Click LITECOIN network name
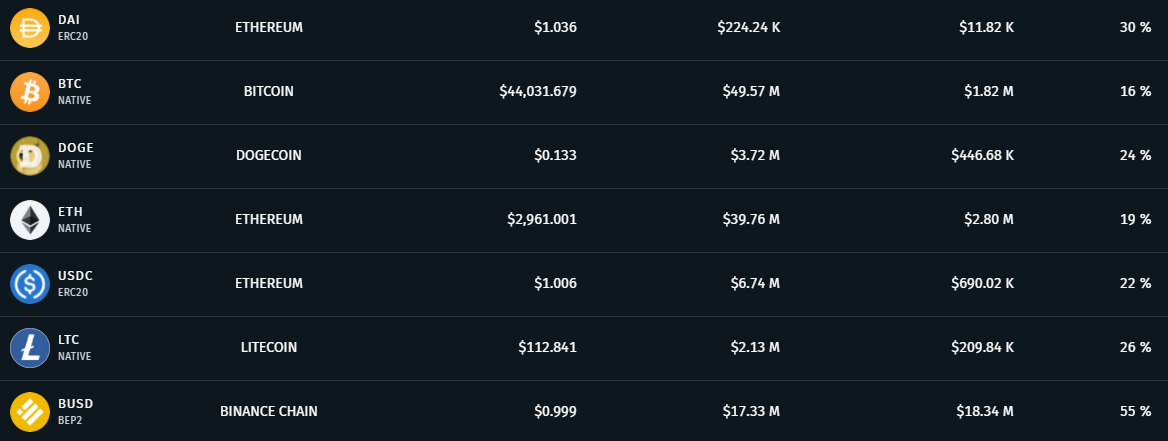The image size is (1168, 441). 269,347
